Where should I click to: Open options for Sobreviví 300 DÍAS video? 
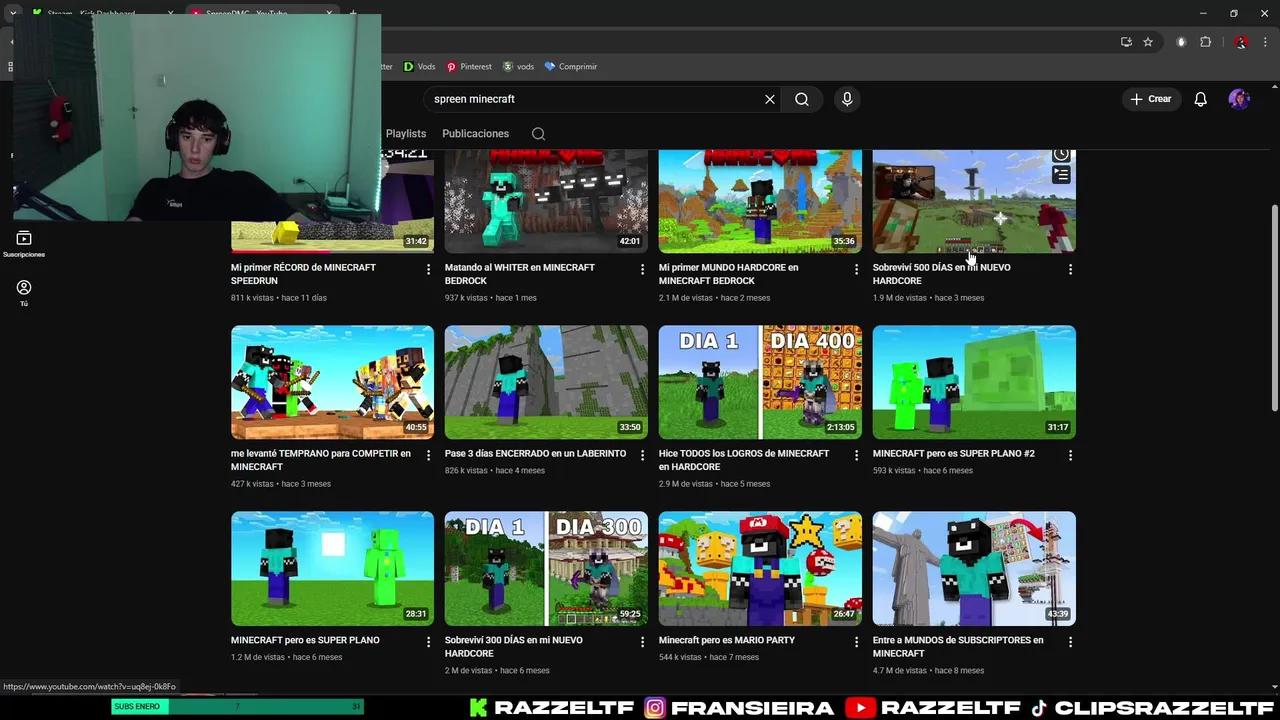642,642
